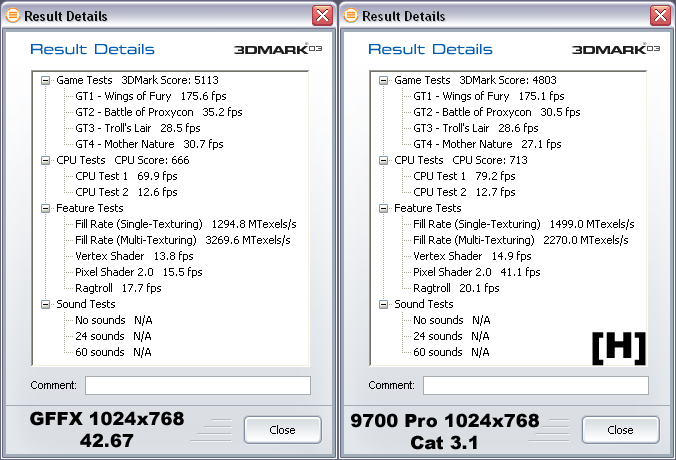Select No sounds row in GFFX window
Image resolution: width=676 pixels, height=460 pixels.
pyautogui.click(x=114, y=320)
